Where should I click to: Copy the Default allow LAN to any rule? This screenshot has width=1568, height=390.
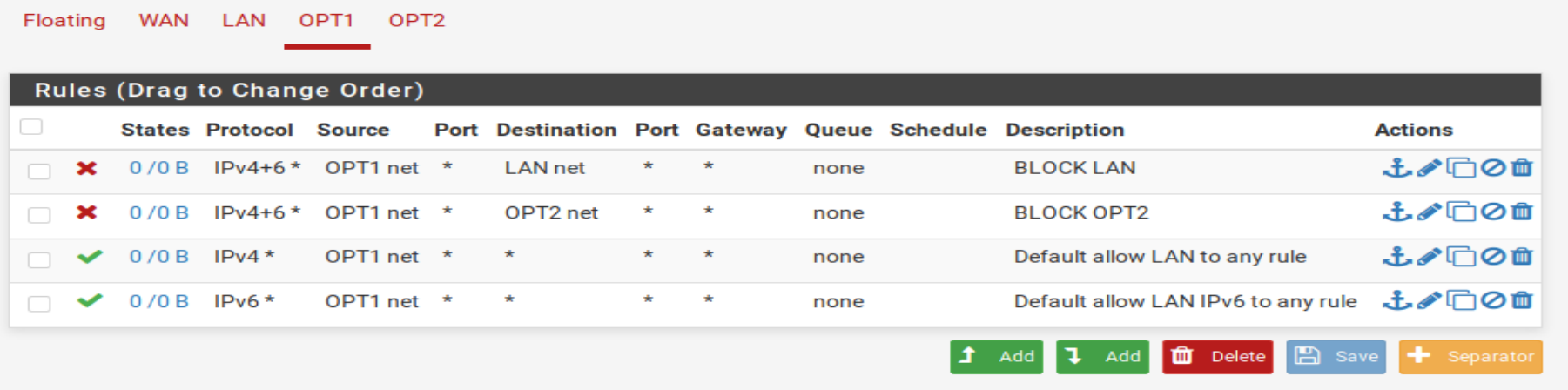point(1461,257)
